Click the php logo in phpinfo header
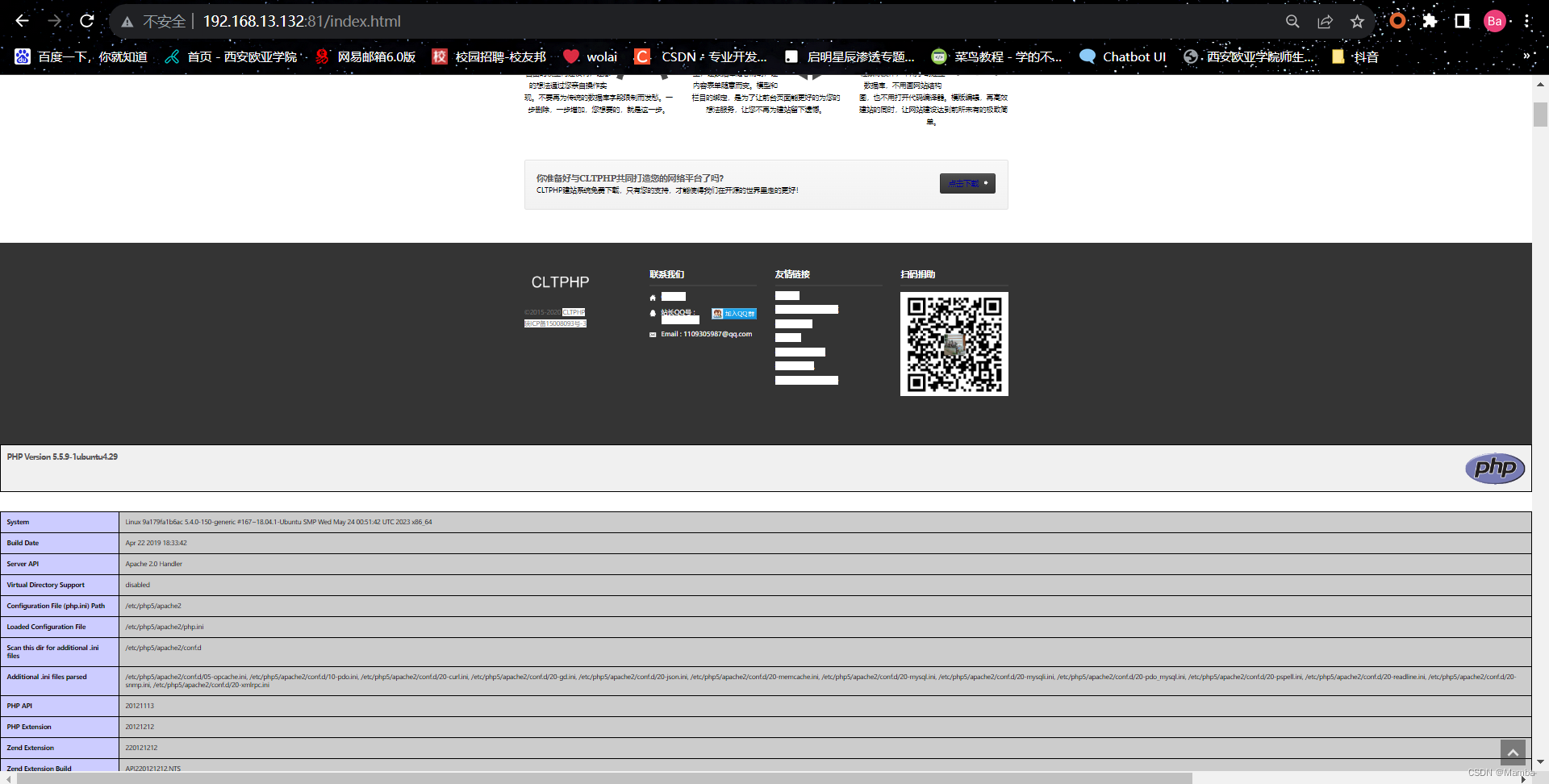Image resolution: width=1549 pixels, height=784 pixels. [x=1495, y=468]
